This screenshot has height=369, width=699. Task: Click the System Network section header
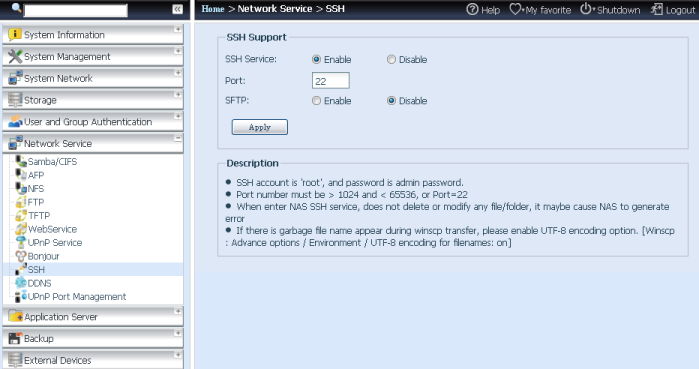point(93,78)
